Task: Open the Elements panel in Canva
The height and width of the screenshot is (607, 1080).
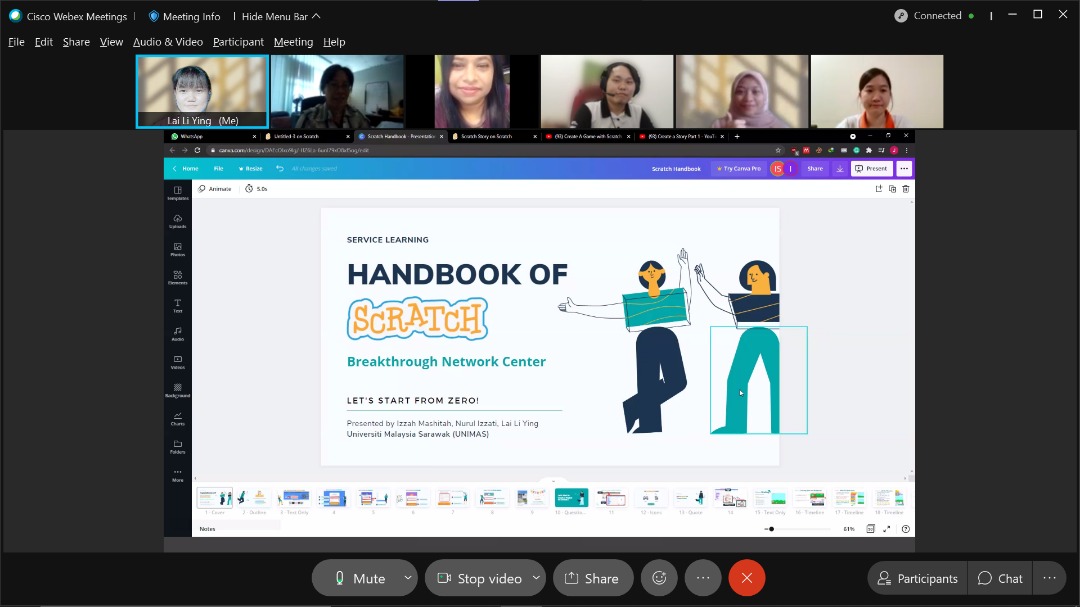Action: click(x=178, y=278)
